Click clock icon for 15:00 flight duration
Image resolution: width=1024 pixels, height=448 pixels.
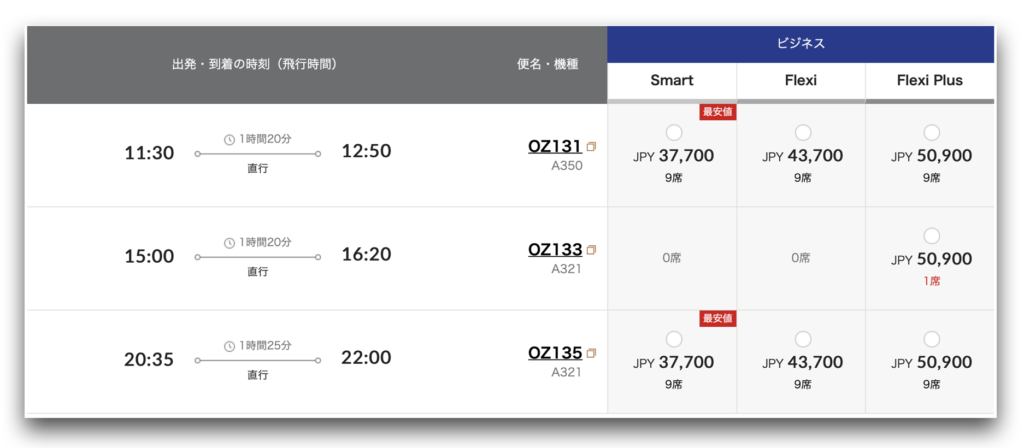pos(229,242)
